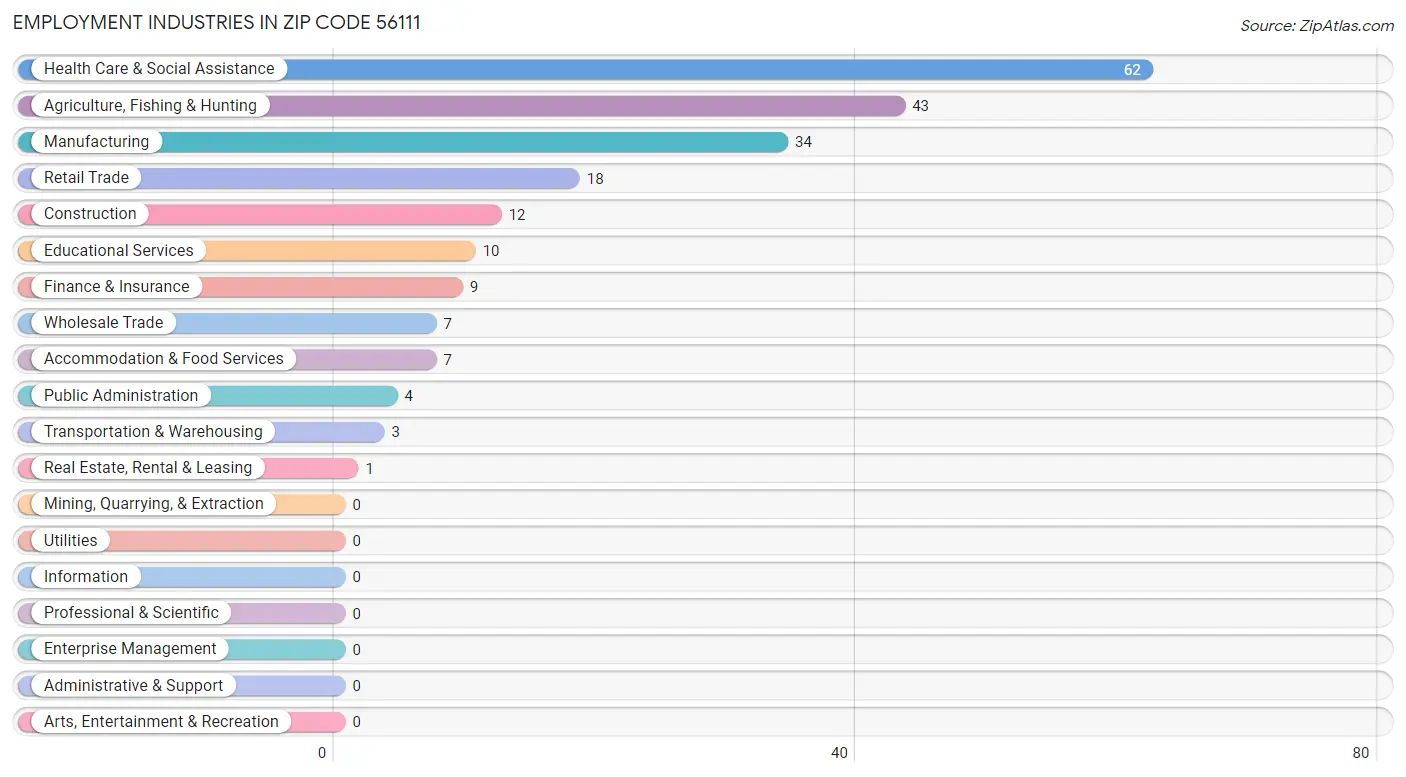1406x777 pixels.
Task: Click the Retail Trade label
Action: point(86,178)
